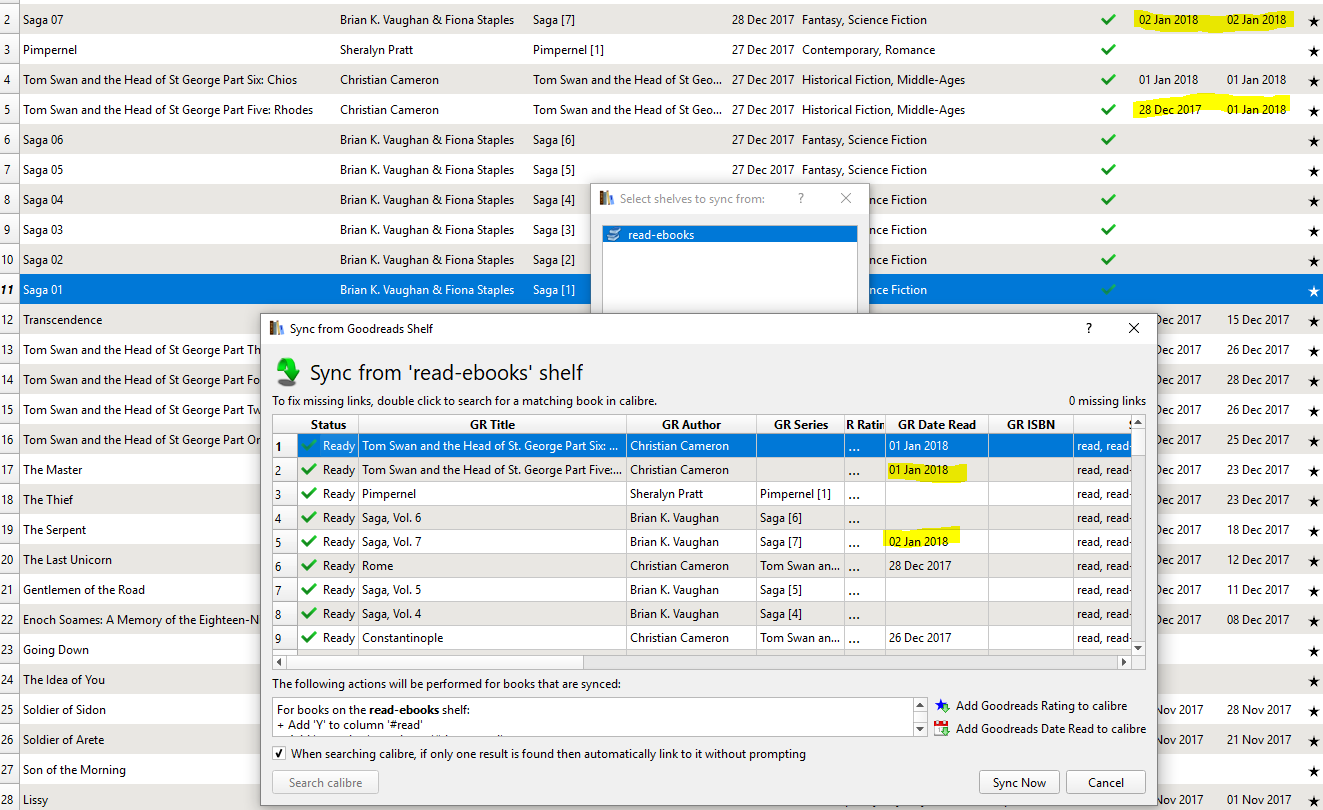Select the "Tom Swan and the Head of St George Part Six: Chios" library title

[x=160, y=80]
